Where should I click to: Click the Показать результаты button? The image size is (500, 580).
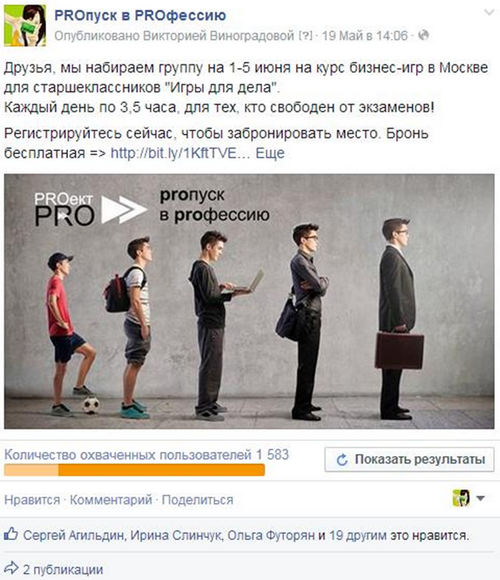click(409, 459)
